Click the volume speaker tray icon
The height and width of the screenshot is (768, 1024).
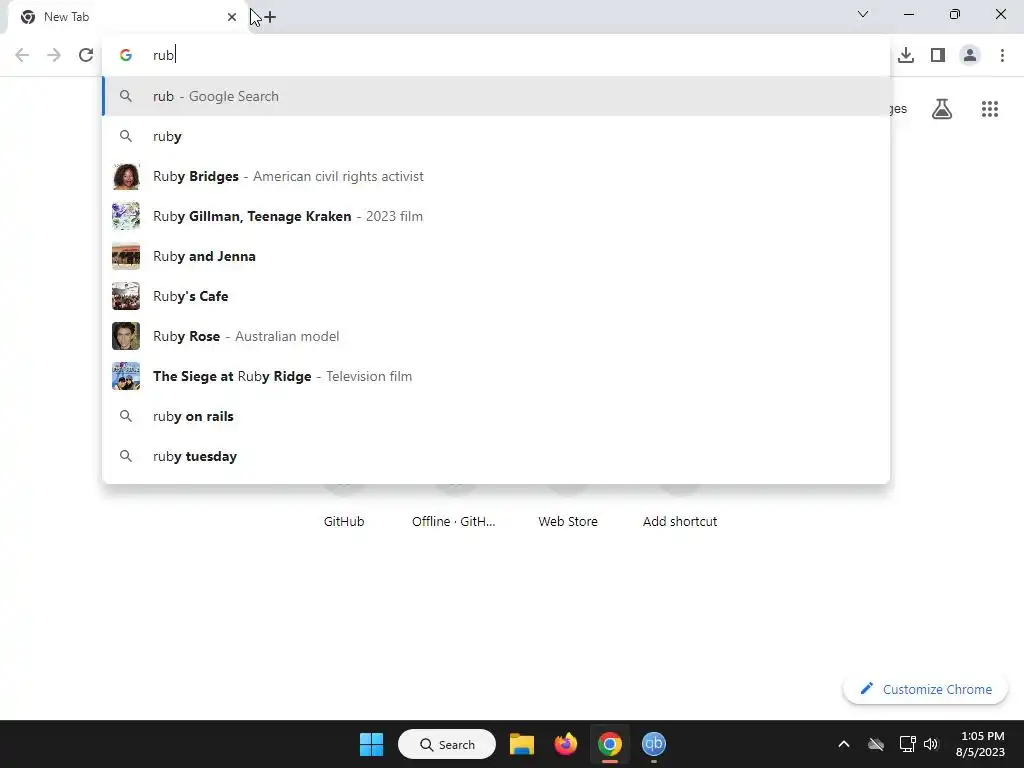(x=931, y=744)
